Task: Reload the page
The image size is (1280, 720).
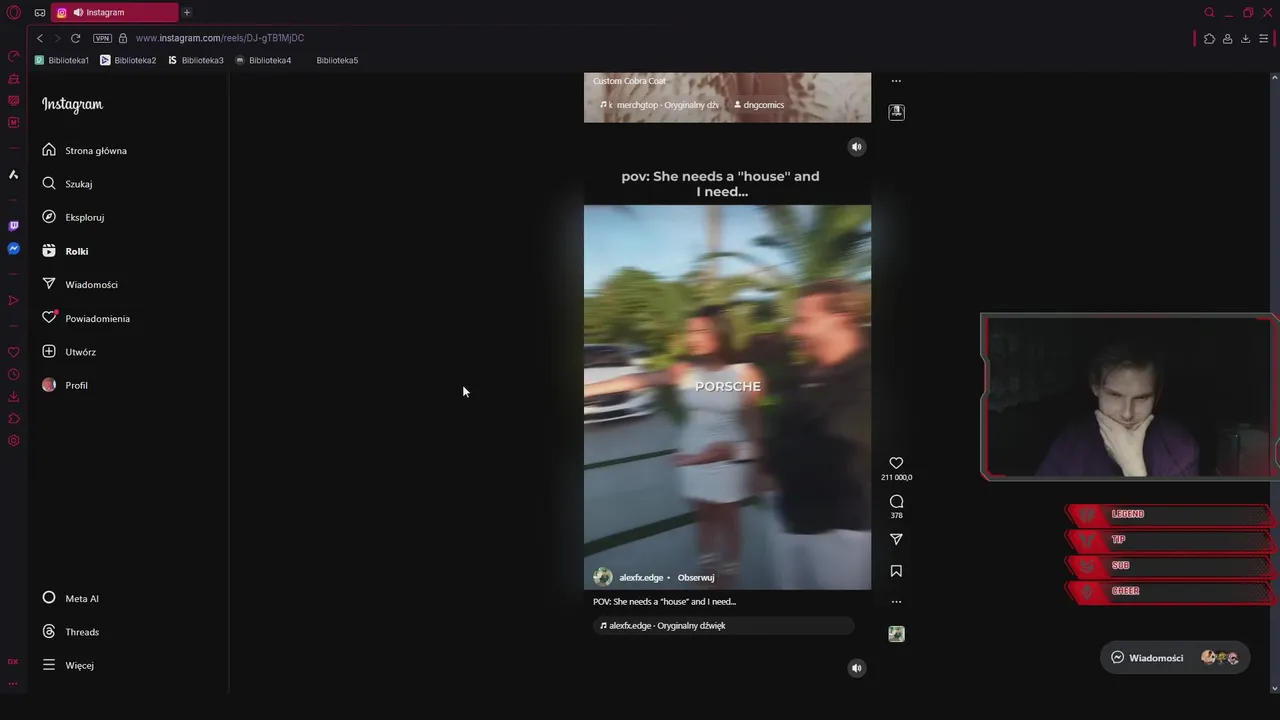Action: (x=75, y=38)
